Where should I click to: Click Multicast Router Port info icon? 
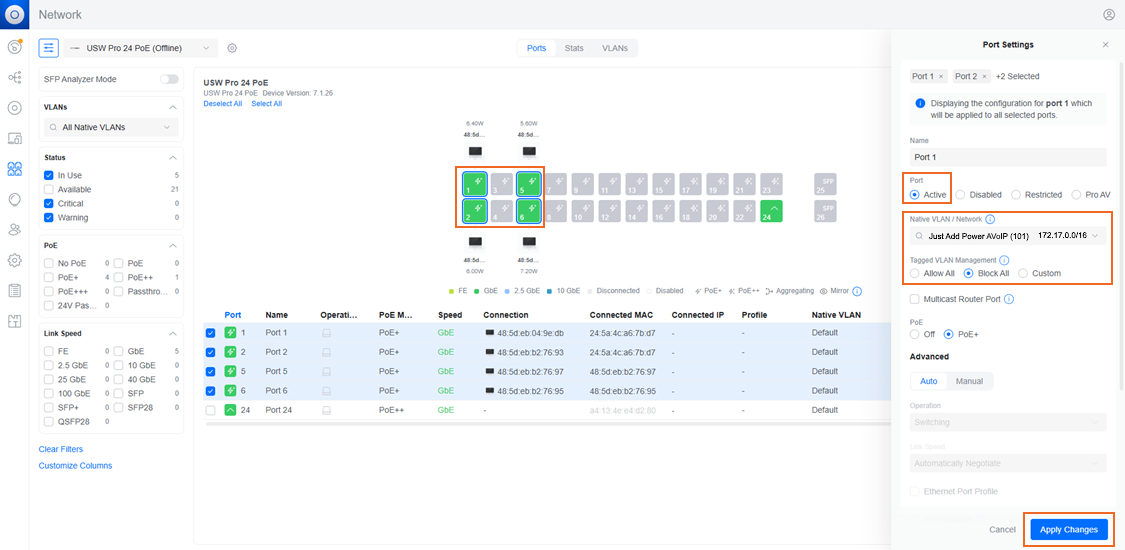(x=1009, y=299)
